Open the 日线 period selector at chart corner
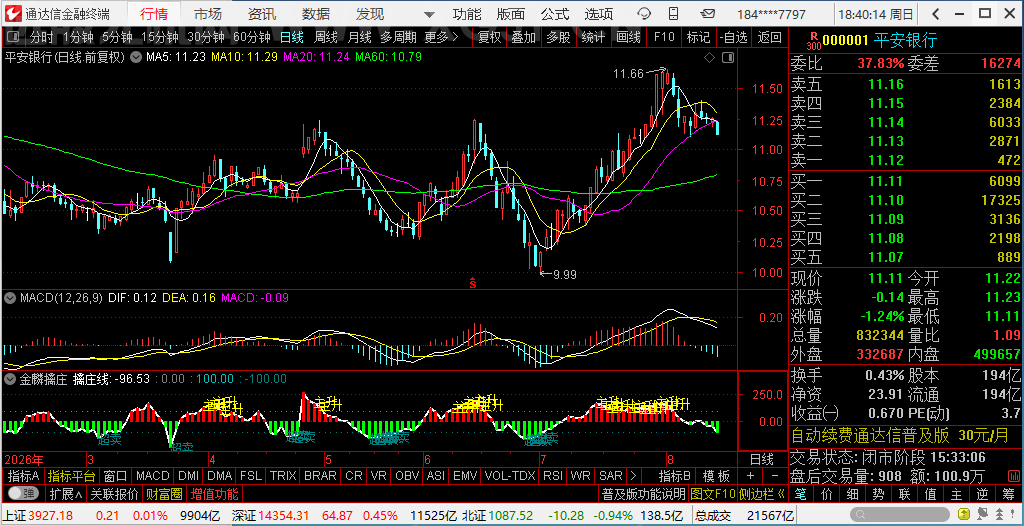The image size is (1024, 526). point(761,459)
